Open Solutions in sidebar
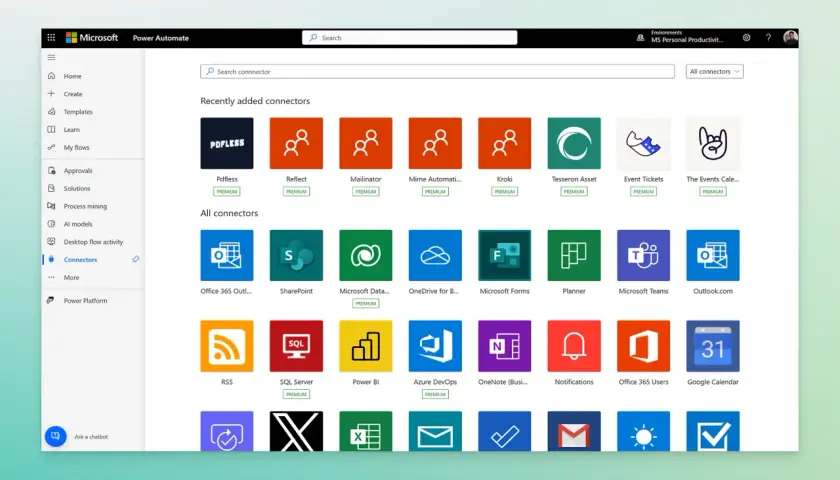Screen dimensions: 840x480 (77, 189)
